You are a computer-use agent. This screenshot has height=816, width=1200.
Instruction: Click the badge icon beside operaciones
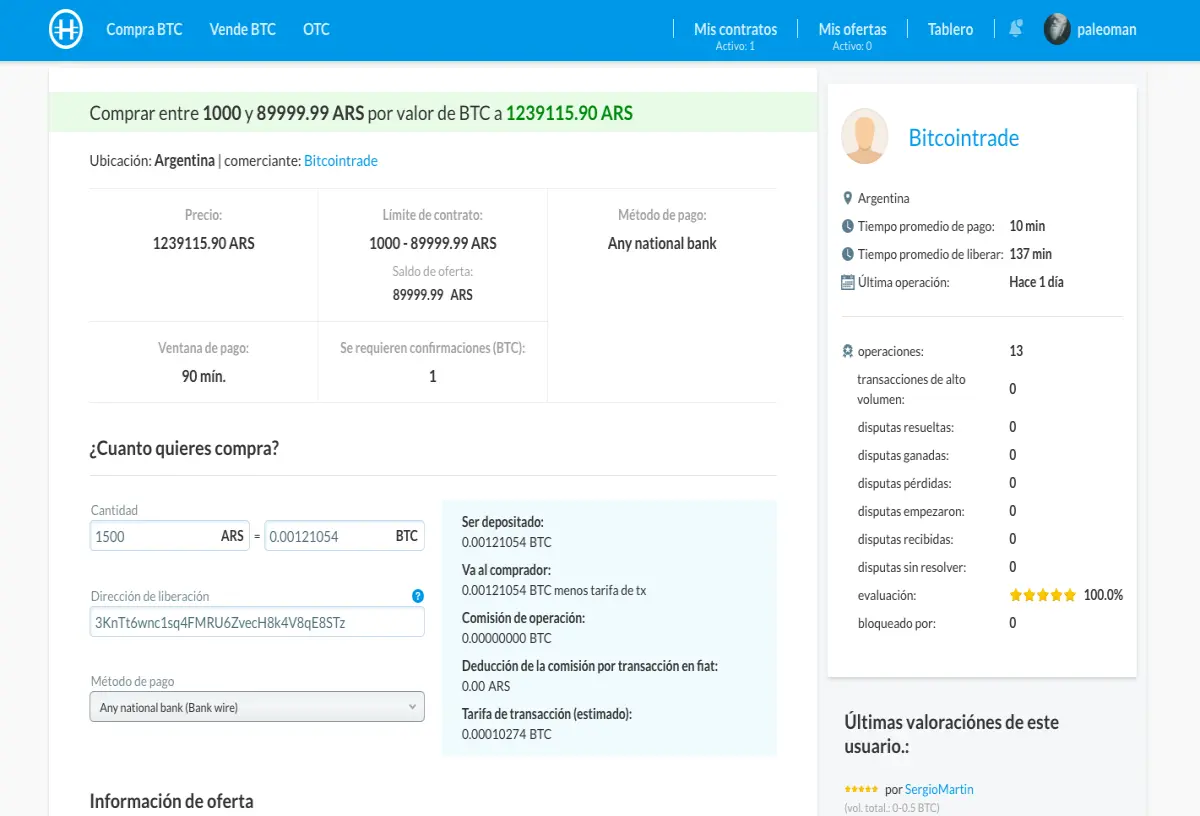[848, 351]
